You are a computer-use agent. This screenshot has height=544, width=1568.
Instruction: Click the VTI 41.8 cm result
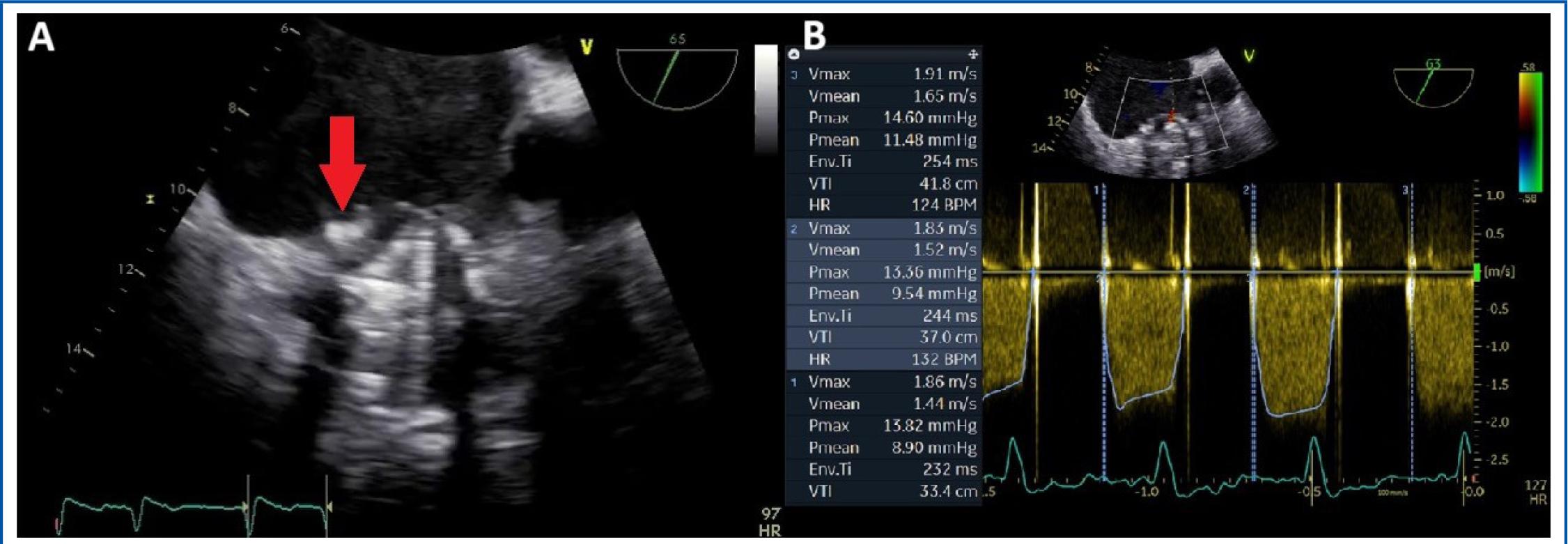tap(944, 184)
